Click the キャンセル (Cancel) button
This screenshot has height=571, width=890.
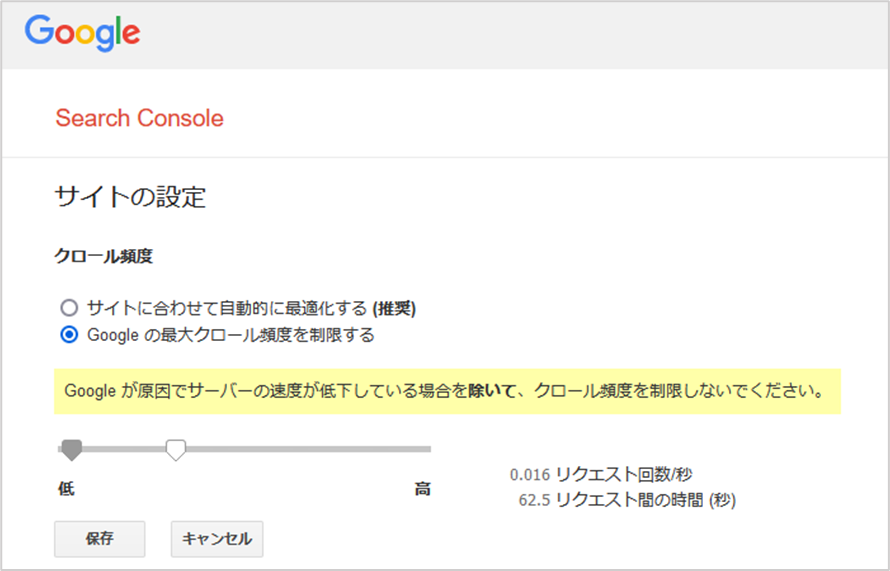tap(217, 539)
